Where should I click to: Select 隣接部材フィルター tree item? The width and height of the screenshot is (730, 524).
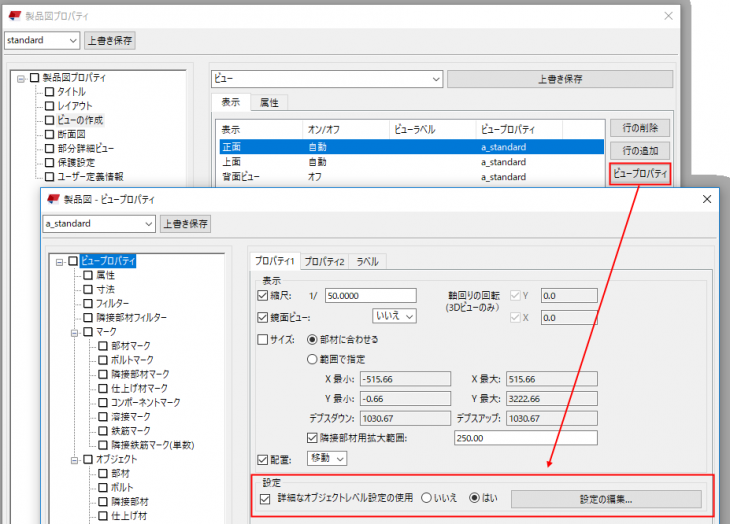131,317
